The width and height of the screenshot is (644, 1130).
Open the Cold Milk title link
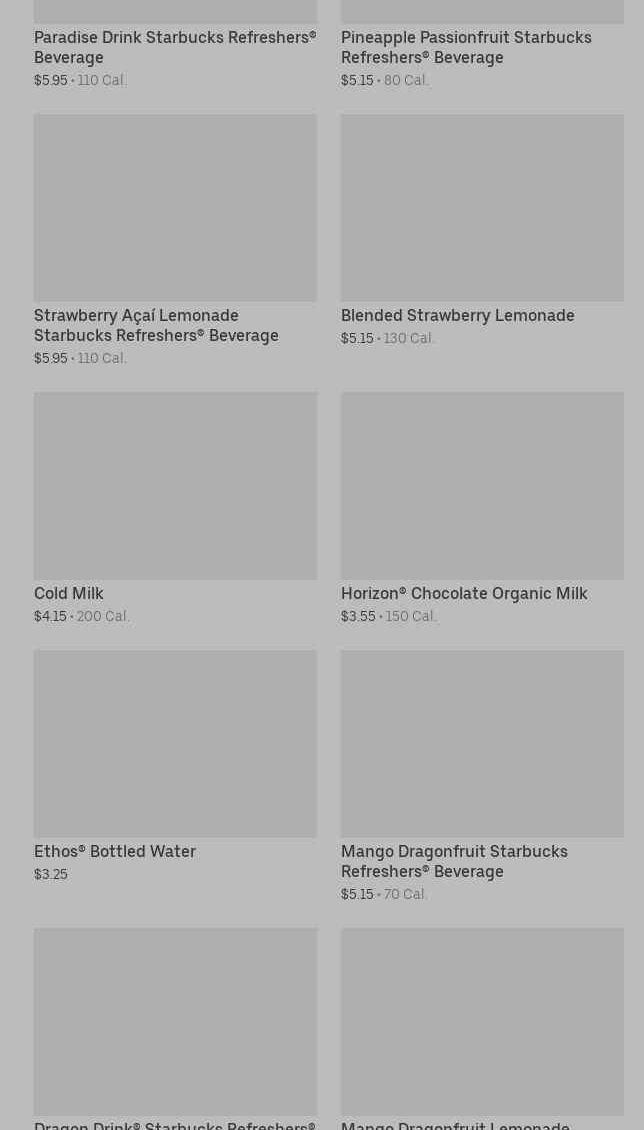coord(69,593)
